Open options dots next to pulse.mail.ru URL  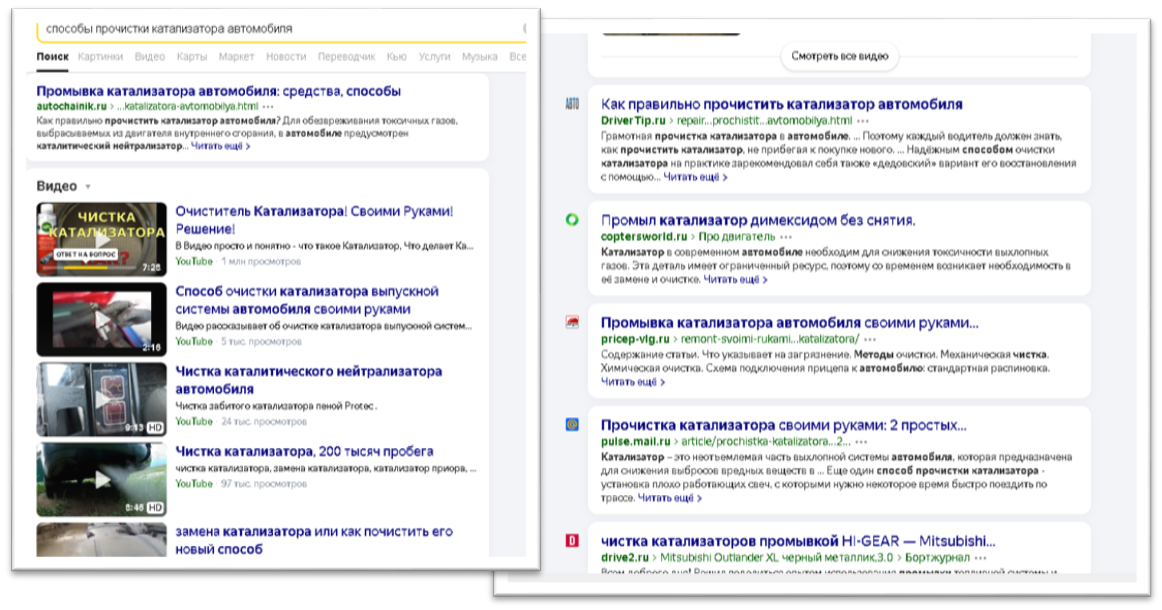861,442
